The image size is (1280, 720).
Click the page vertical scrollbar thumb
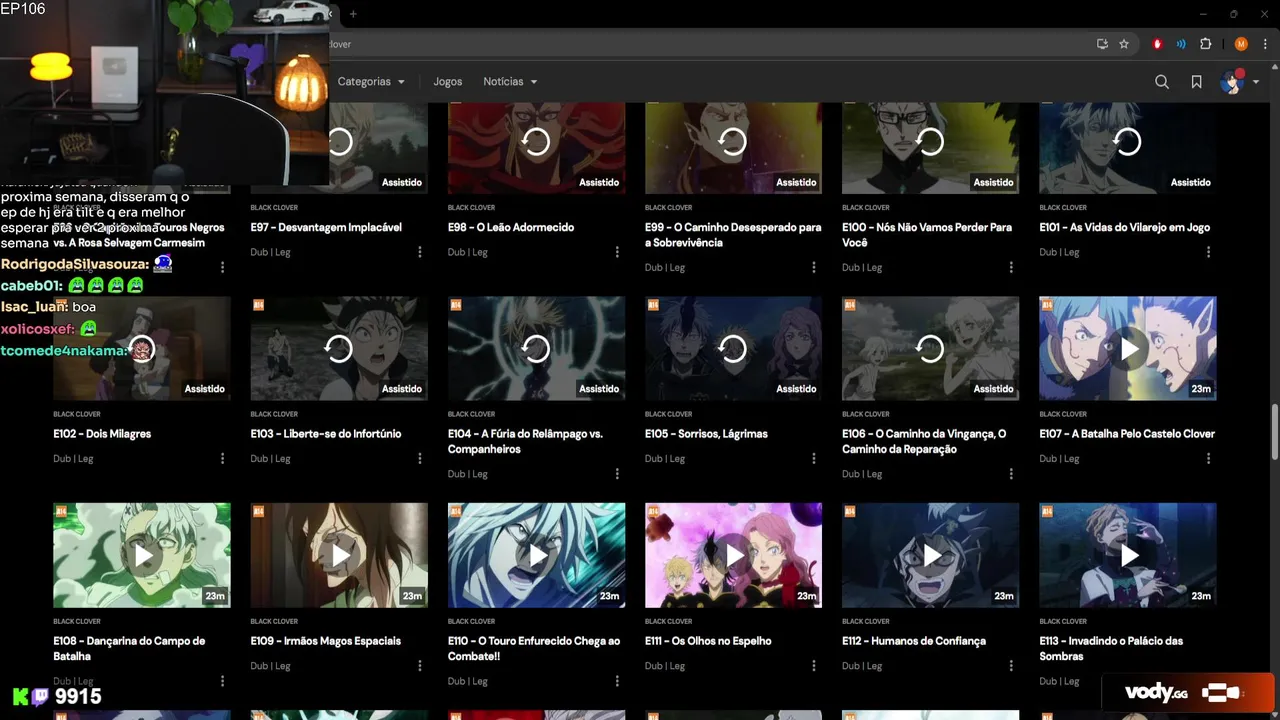click(x=1274, y=432)
